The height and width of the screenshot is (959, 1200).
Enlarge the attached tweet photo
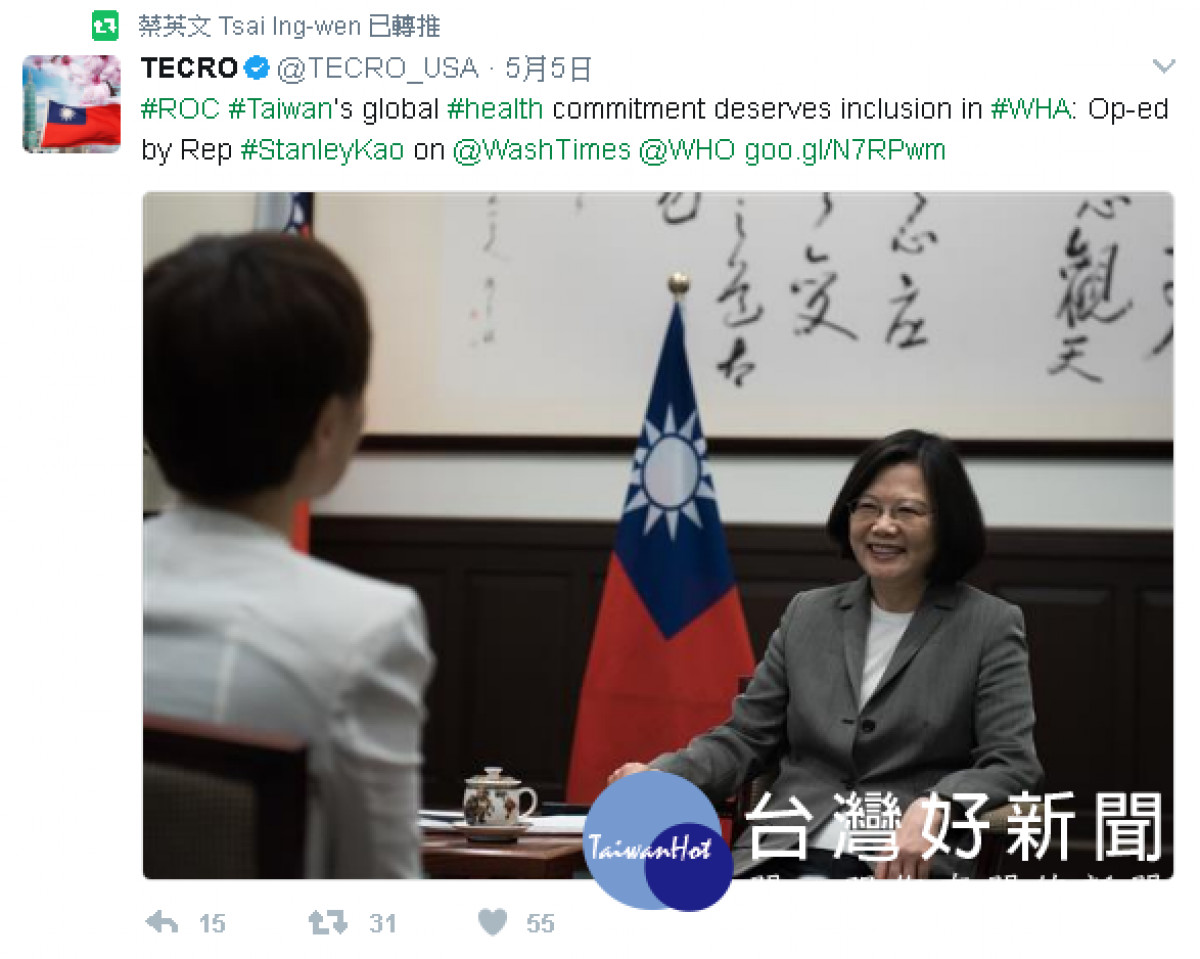click(x=658, y=536)
